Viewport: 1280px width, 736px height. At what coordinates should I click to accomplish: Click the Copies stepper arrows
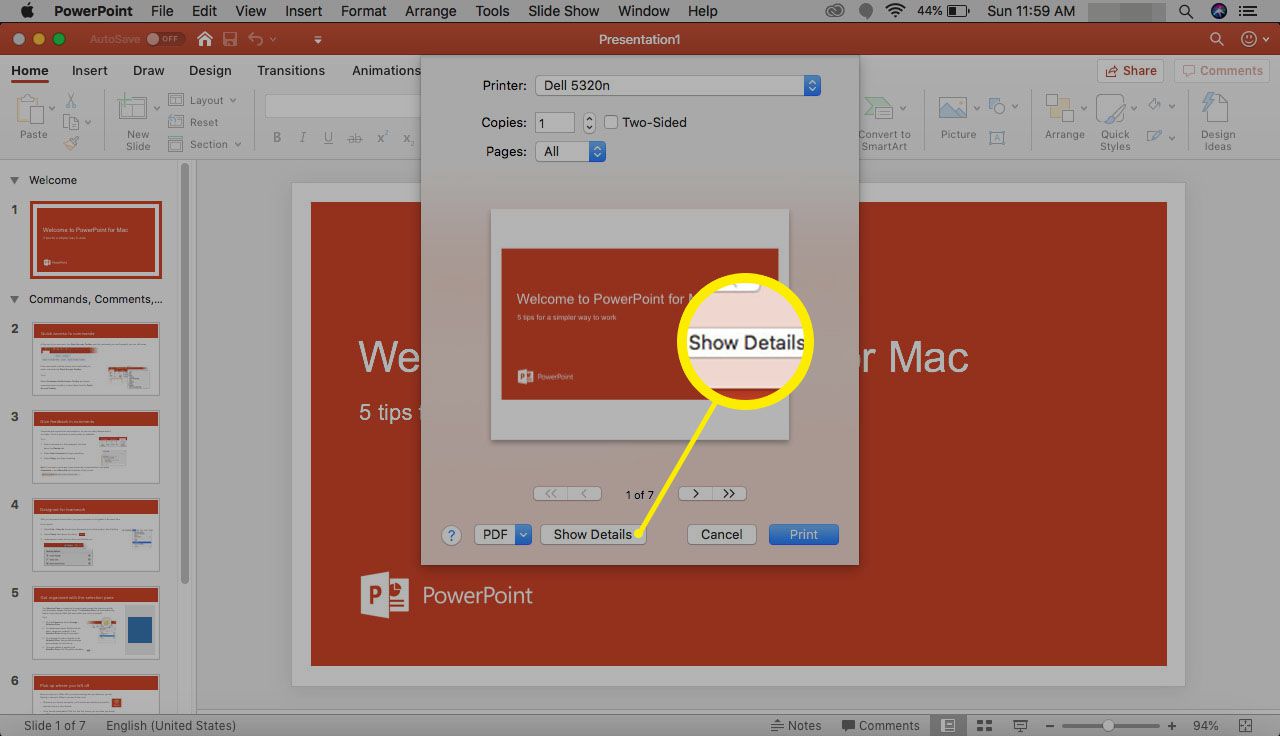tap(589, 123)
